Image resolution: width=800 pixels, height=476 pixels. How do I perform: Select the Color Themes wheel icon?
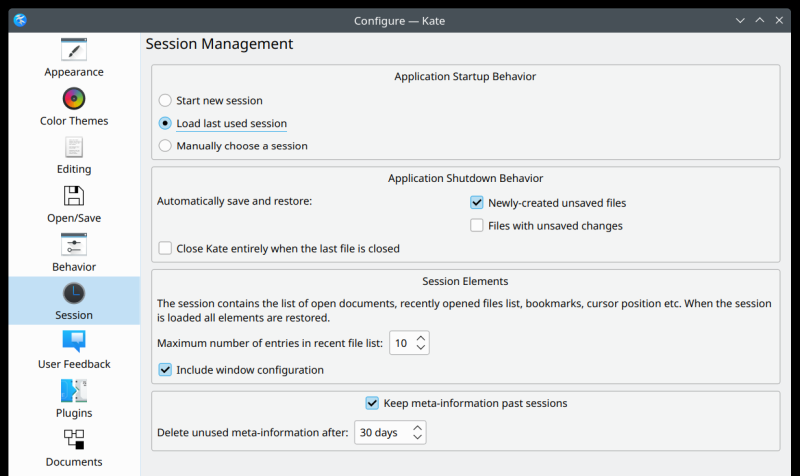[74, 98]
